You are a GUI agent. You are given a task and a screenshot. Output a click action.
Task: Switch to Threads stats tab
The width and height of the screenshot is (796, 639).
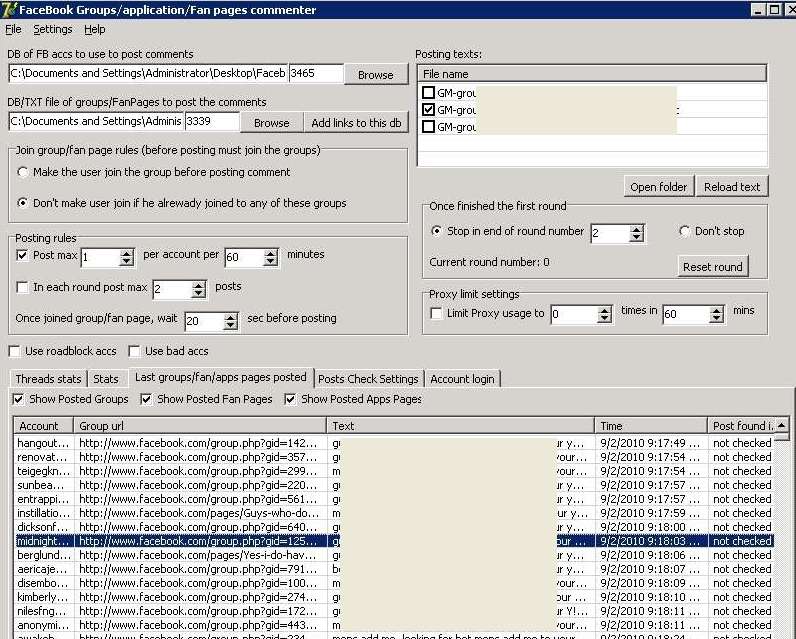point(48,379)
